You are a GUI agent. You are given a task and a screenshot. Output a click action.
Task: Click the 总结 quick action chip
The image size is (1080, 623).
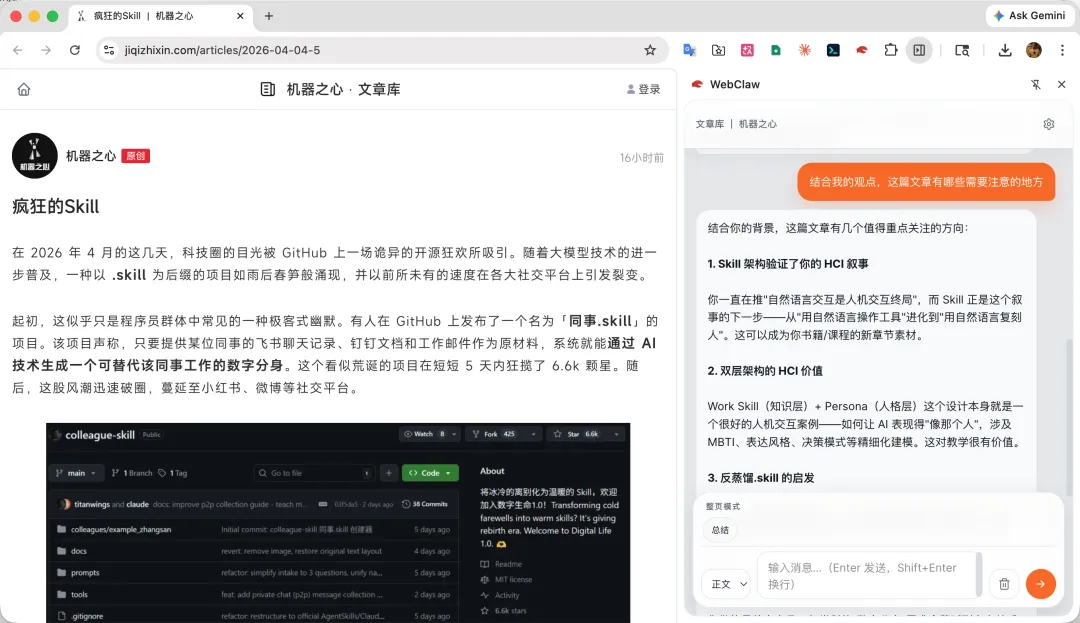point(720,530)
